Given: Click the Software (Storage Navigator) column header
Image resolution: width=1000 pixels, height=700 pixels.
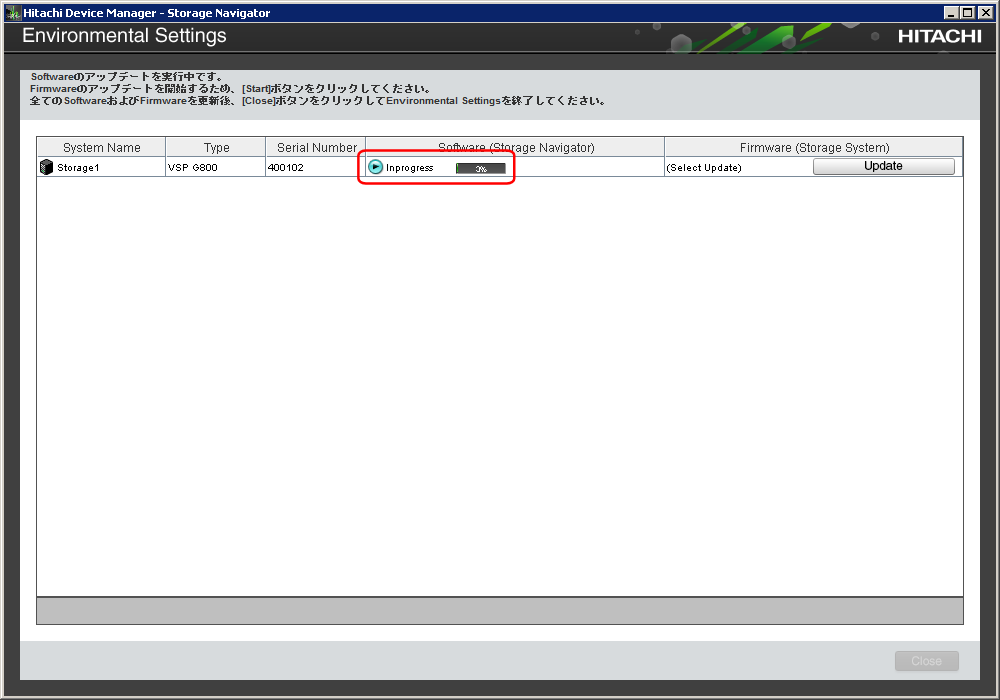Looking at the screenshot, I should click(515, 147).
